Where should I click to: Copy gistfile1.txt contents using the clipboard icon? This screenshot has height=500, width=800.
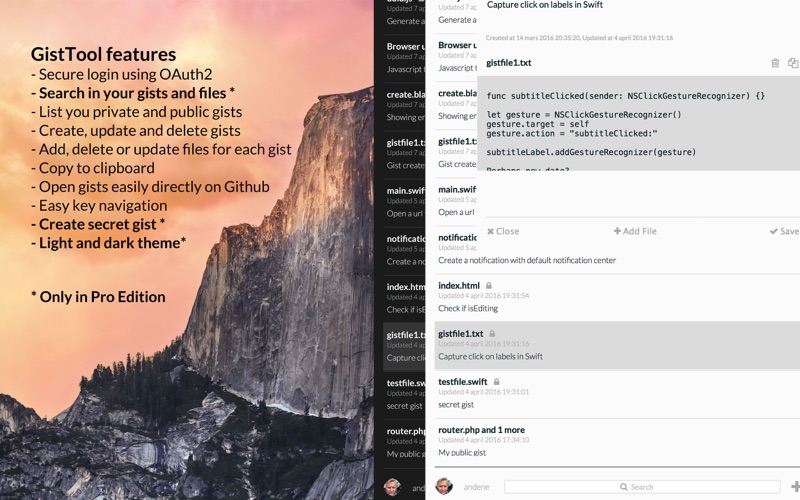(793, 63)
